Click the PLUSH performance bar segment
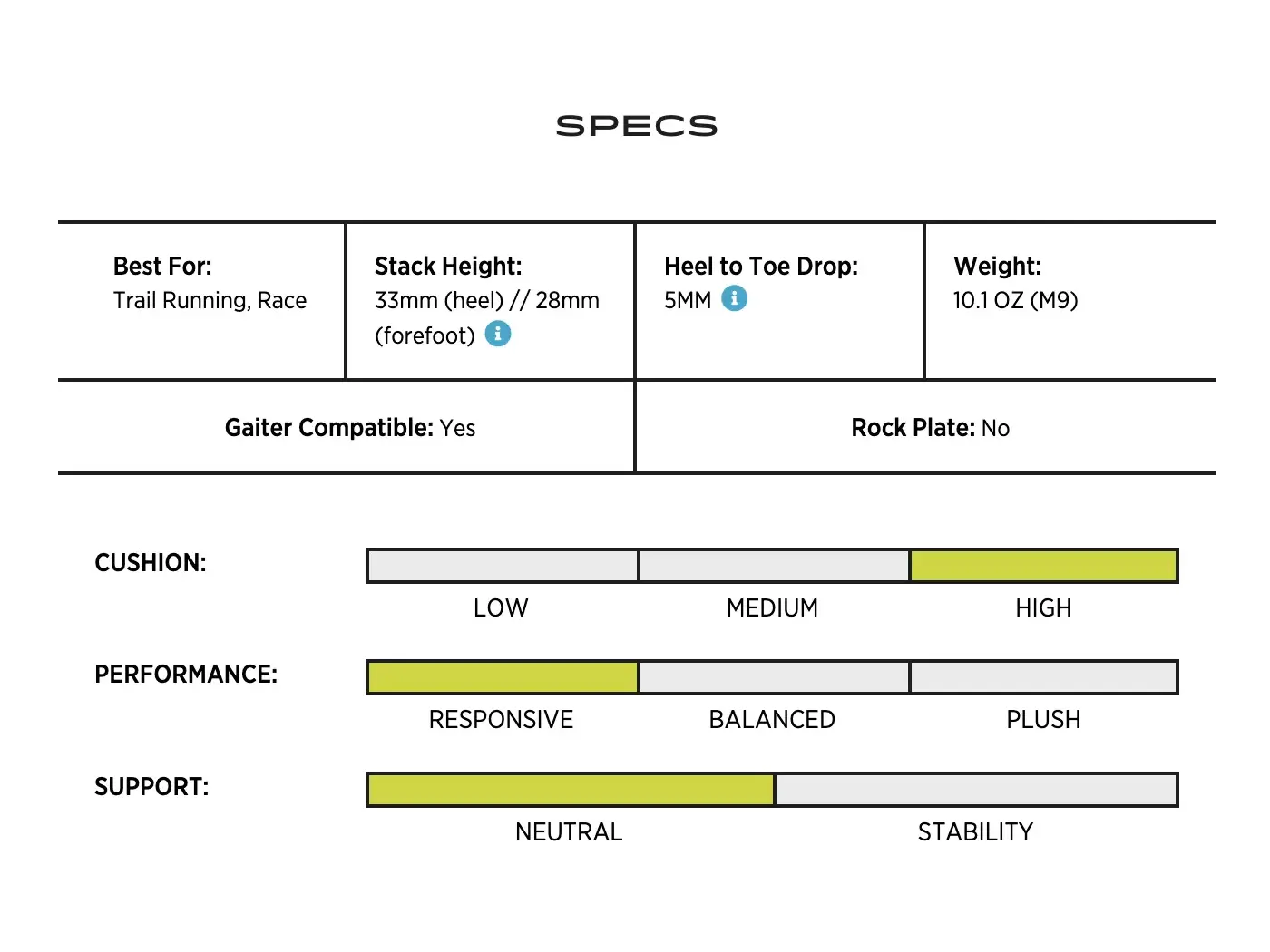The width and height of the screenshot is (1270, 952). click(x=1043, y=677)
